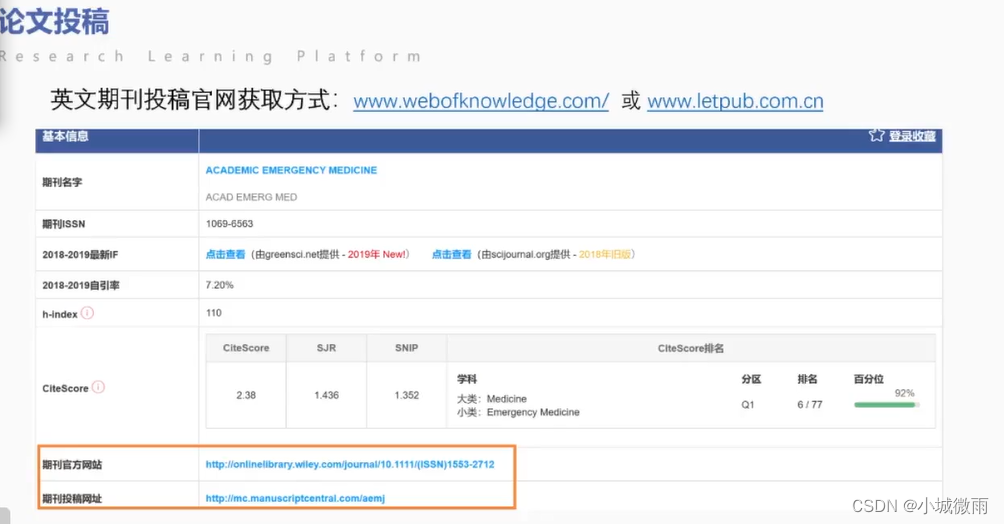Open the mc.manuscriptcentral.com/aemj submission link

[295, 498]
